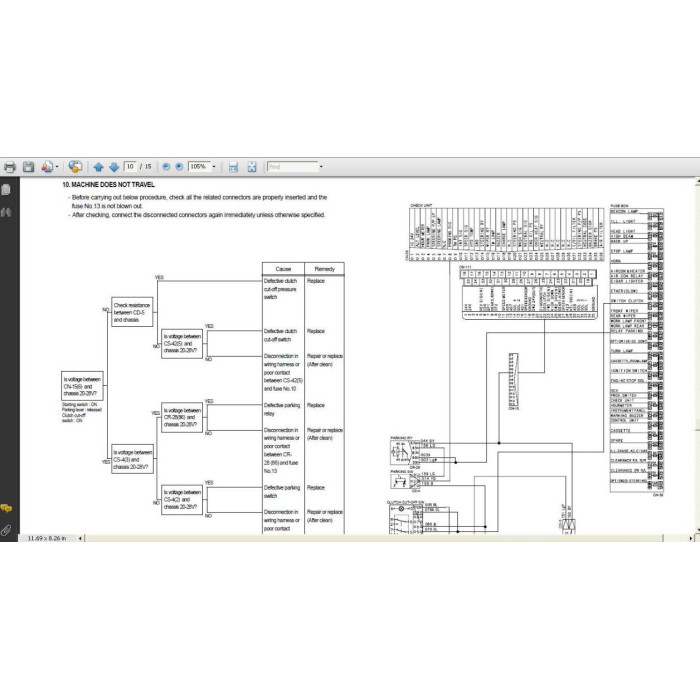The height and width of the screenshot is (700, 700).
Task: Click 'SWITCH CLUTCH' entry in fuse box
Action: point(627,301)
